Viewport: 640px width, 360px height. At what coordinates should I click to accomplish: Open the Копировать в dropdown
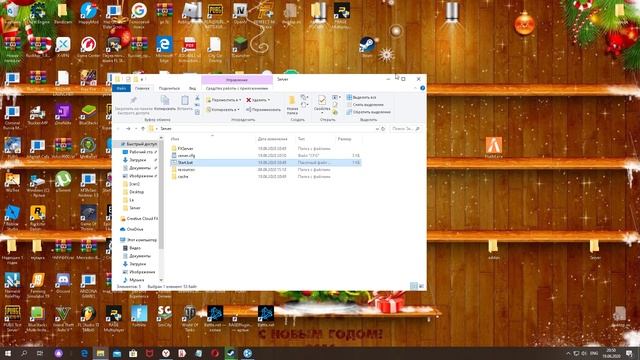pyautogui.click(x=222, y=109)
